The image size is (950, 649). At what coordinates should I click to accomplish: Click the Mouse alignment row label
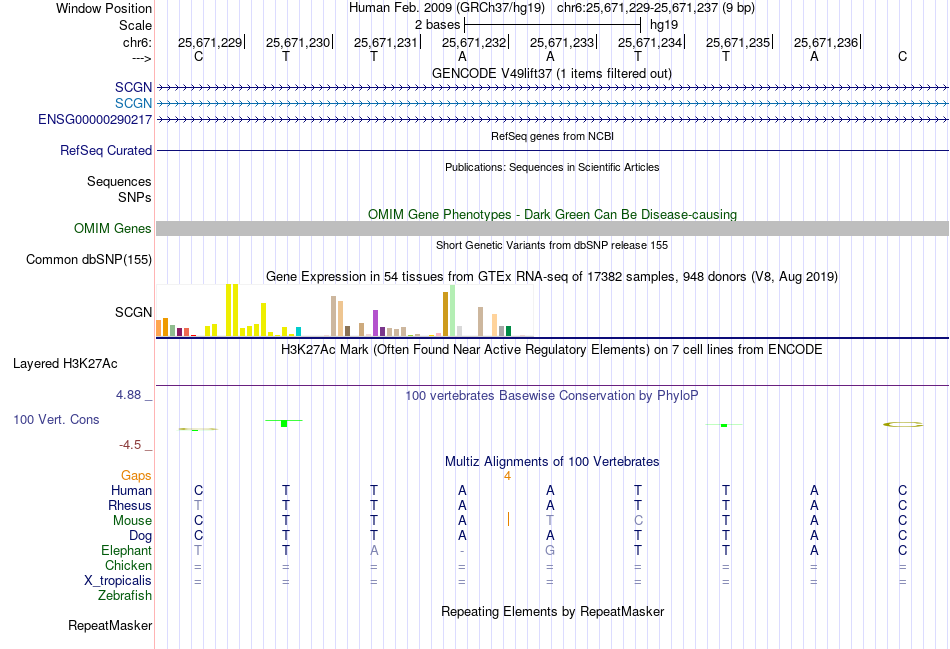(133, 521)
